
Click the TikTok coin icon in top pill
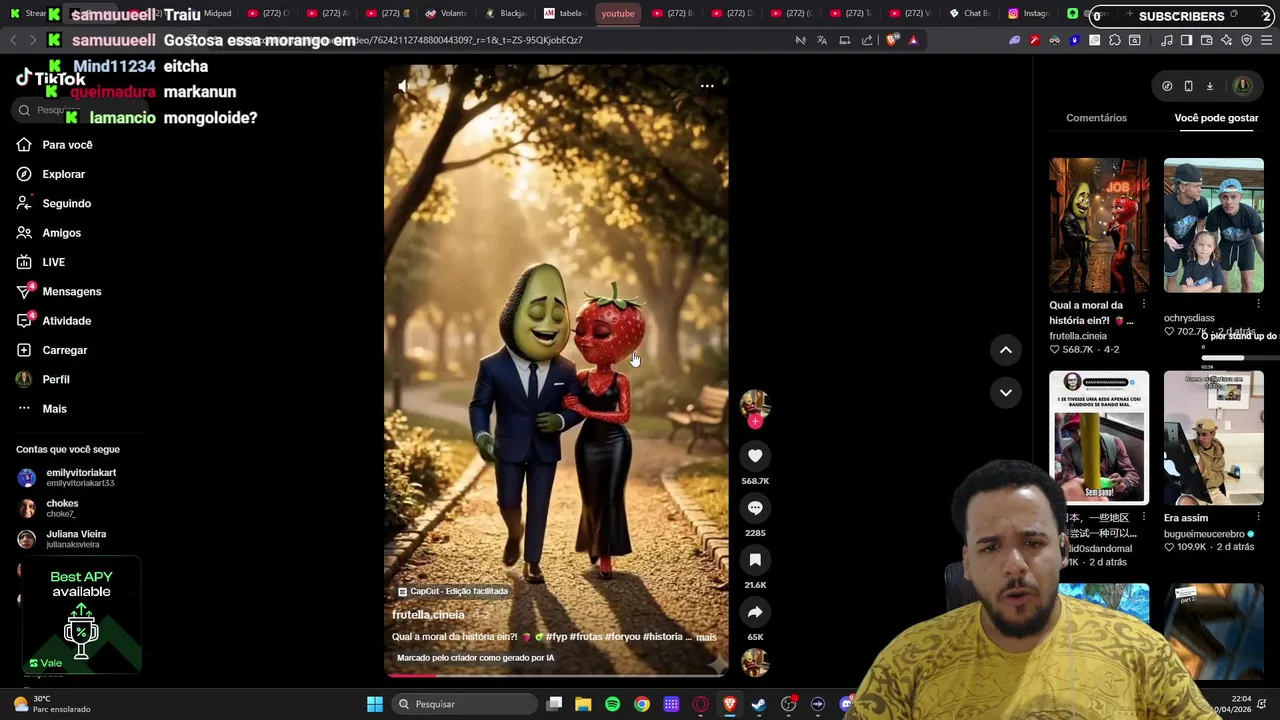[x=1167, y=86]
